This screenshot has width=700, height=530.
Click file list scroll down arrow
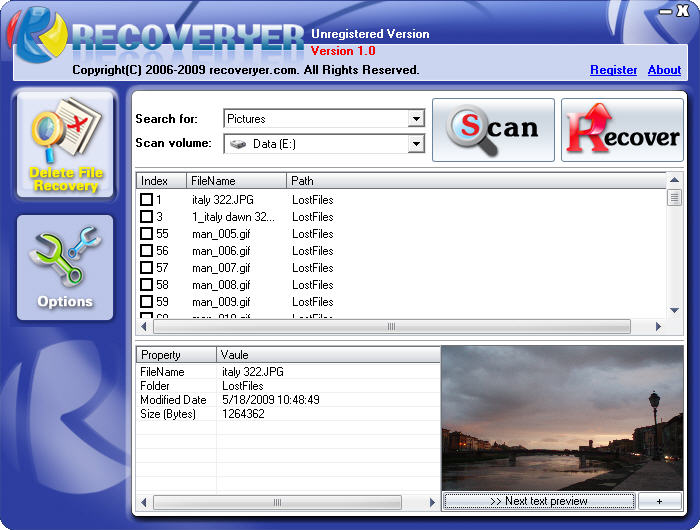[674, 310]
